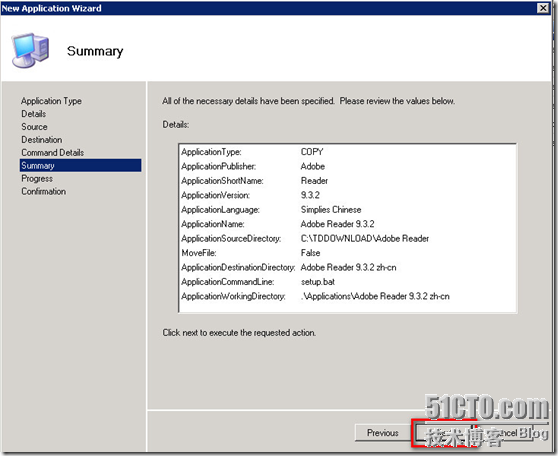Click the setup.bat command line value

coord(318,282)
